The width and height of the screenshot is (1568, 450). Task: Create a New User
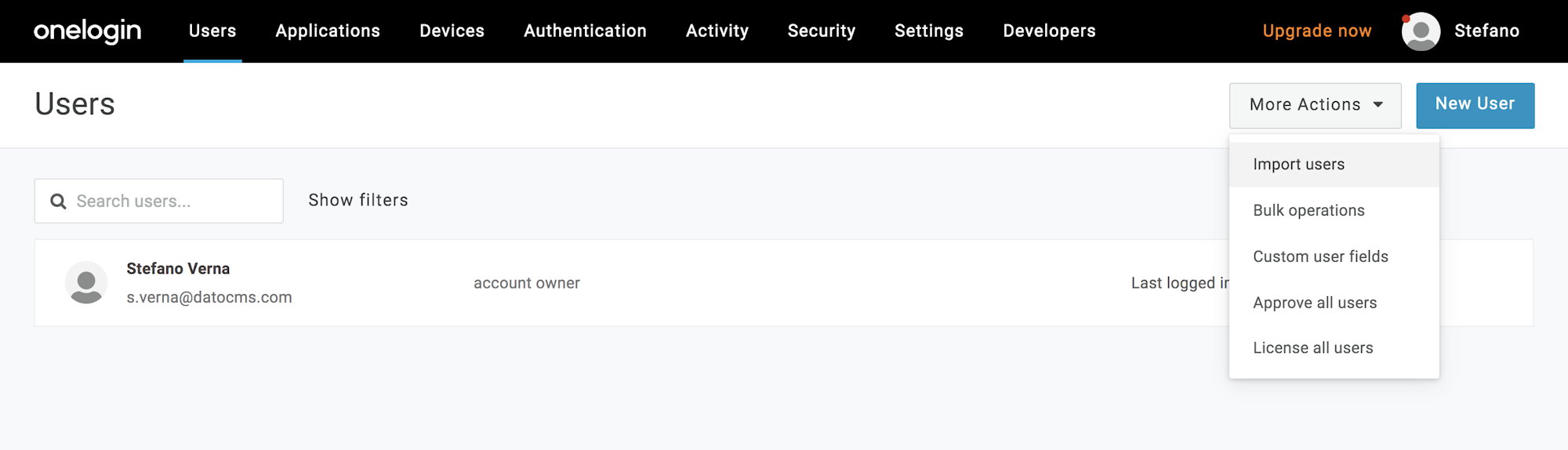[x=1475, y=105]
